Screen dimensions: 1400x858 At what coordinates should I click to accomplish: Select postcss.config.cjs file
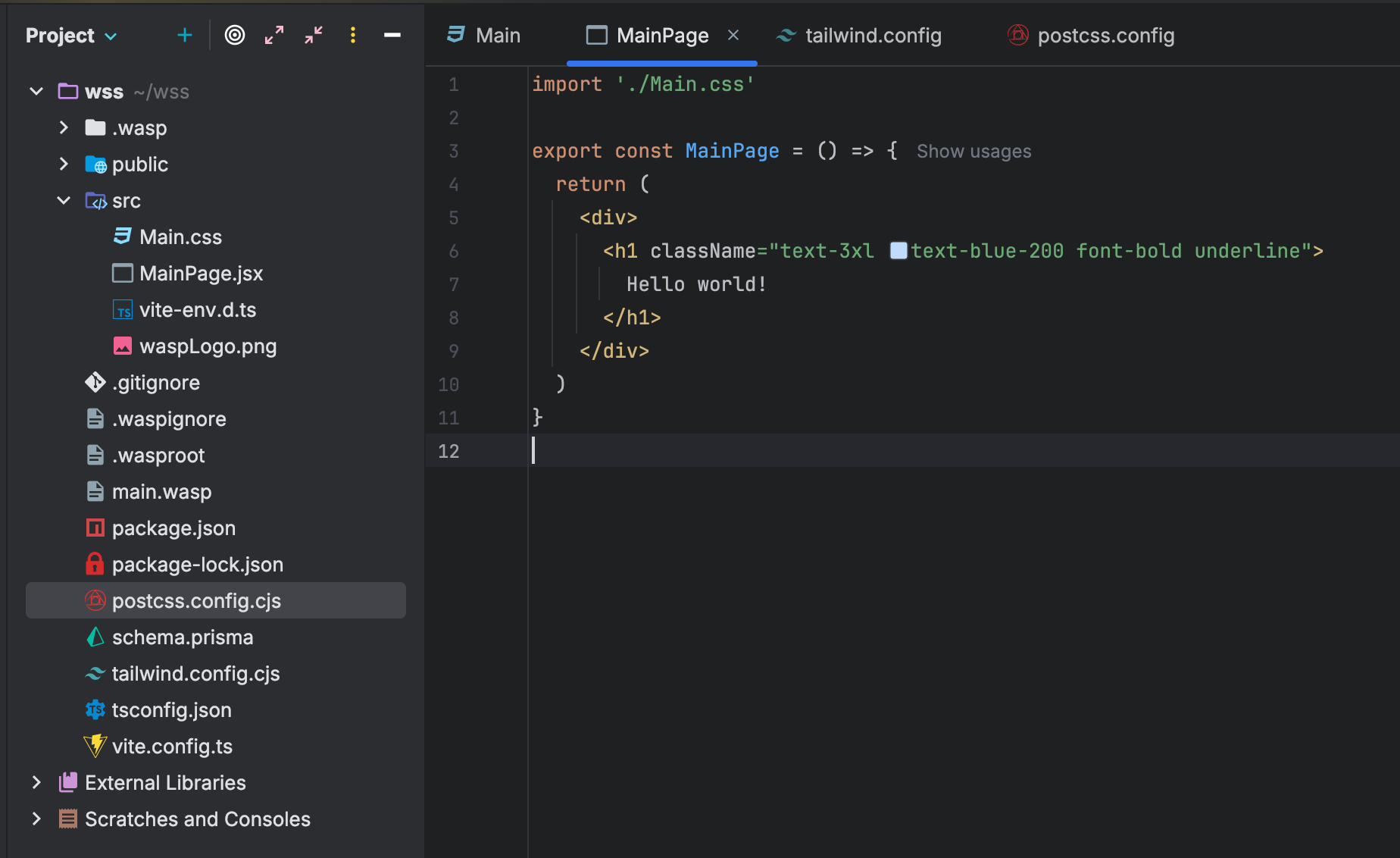[216, 600]
